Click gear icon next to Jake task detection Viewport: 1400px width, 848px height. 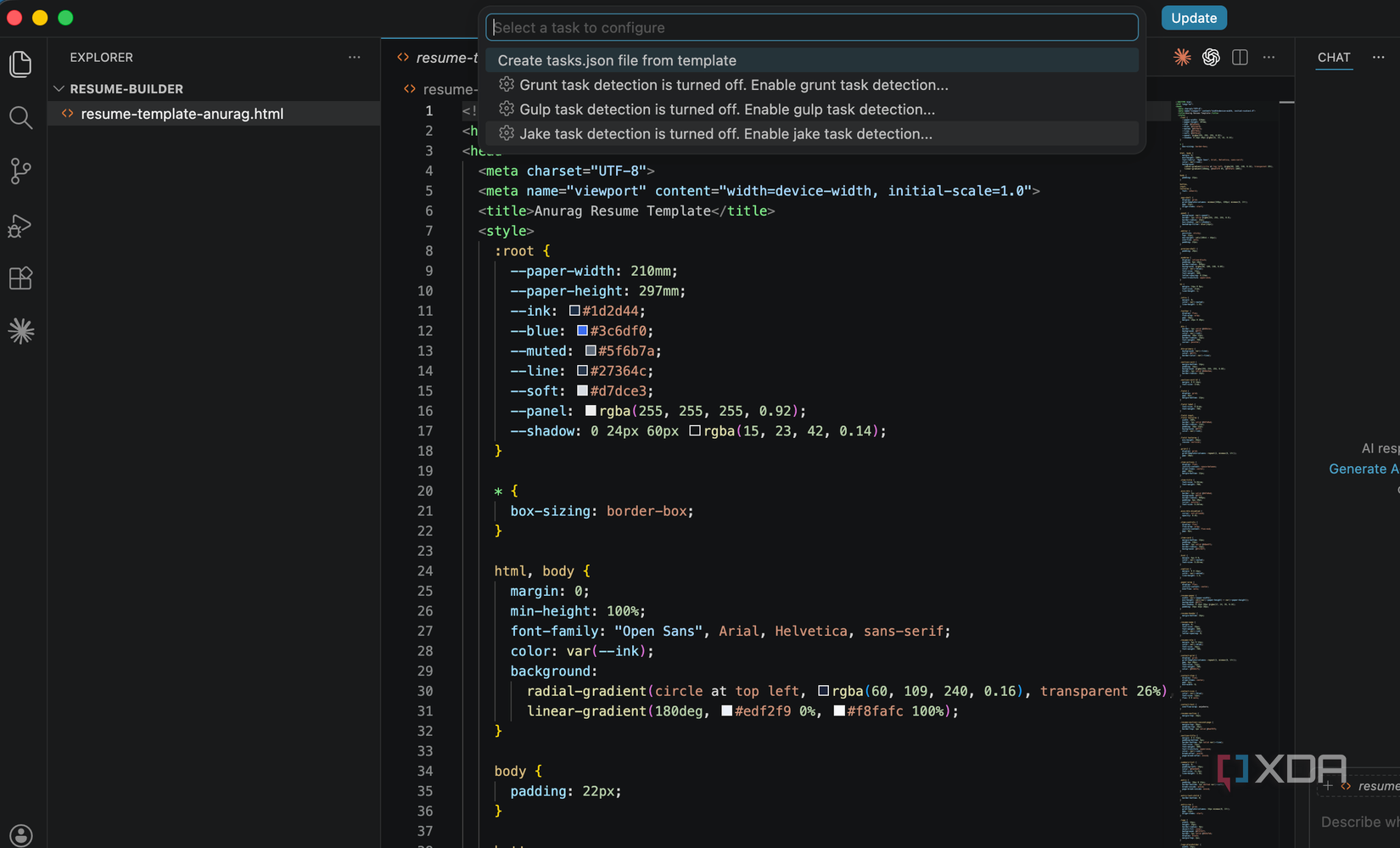click(x=507, y=133)
